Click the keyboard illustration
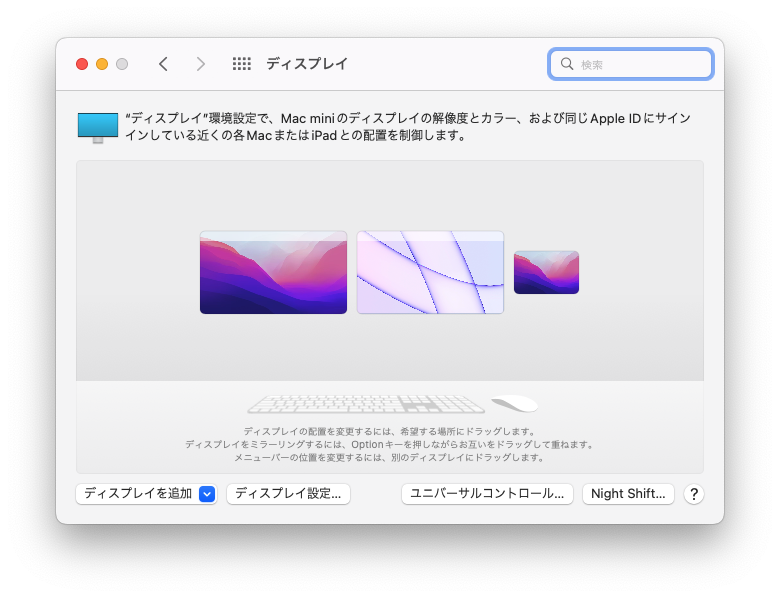 [366, 403]
